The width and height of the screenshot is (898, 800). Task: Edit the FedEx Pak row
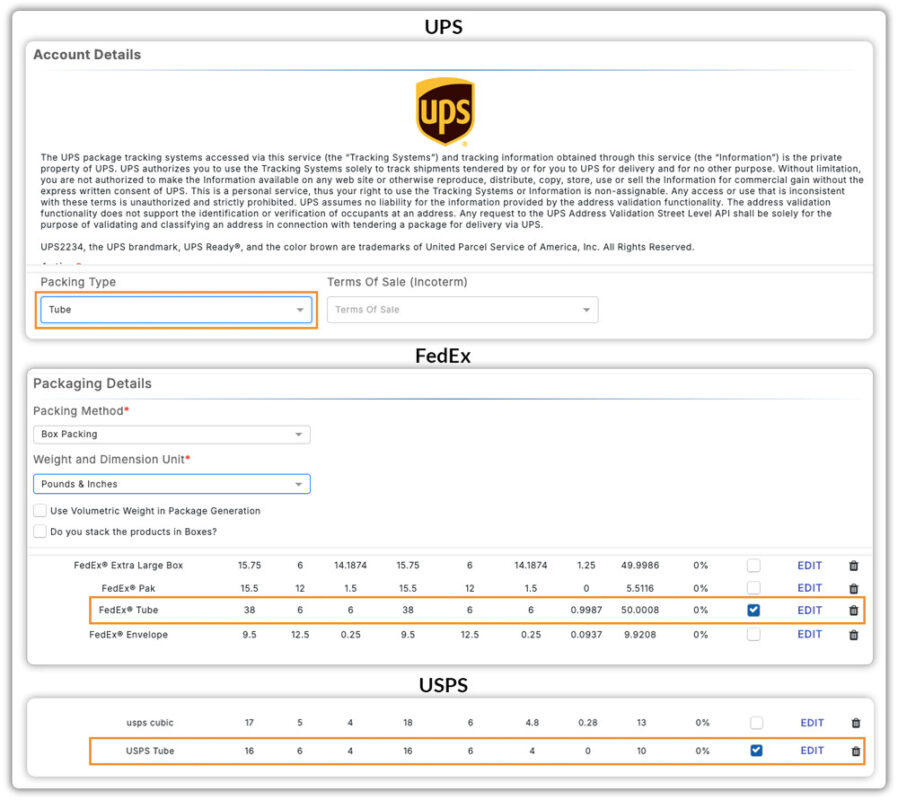coord(809,588)
